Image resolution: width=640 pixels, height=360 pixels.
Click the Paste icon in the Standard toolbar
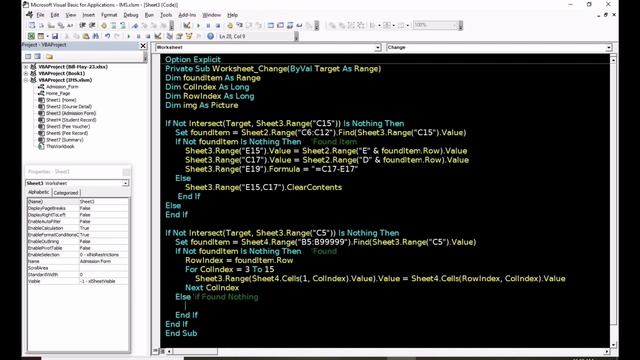86,36
